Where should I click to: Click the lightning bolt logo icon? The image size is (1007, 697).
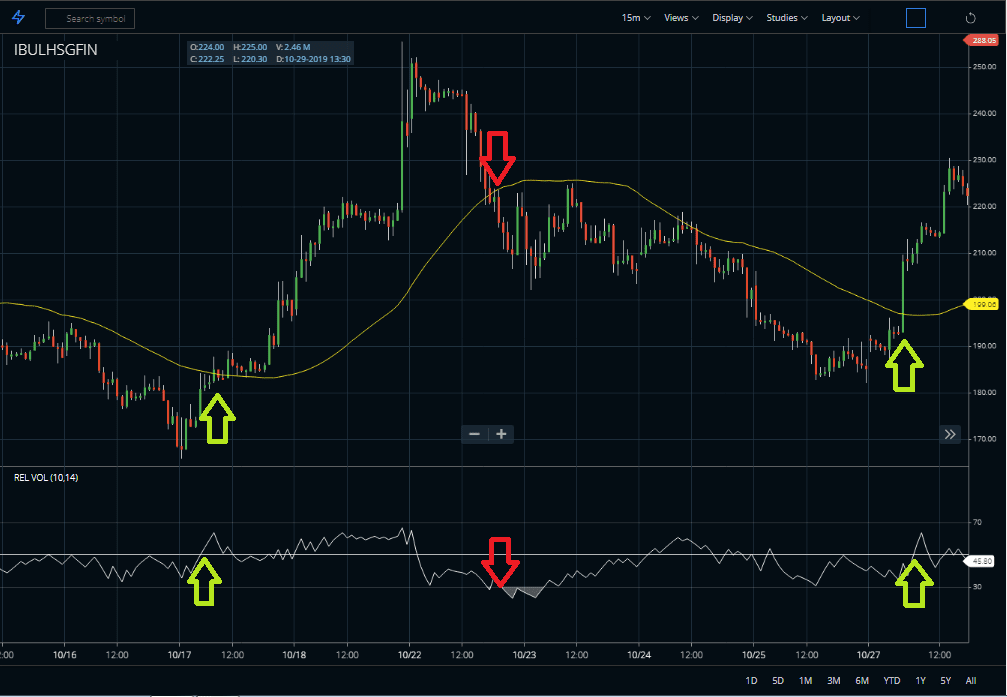coord(19,17)
